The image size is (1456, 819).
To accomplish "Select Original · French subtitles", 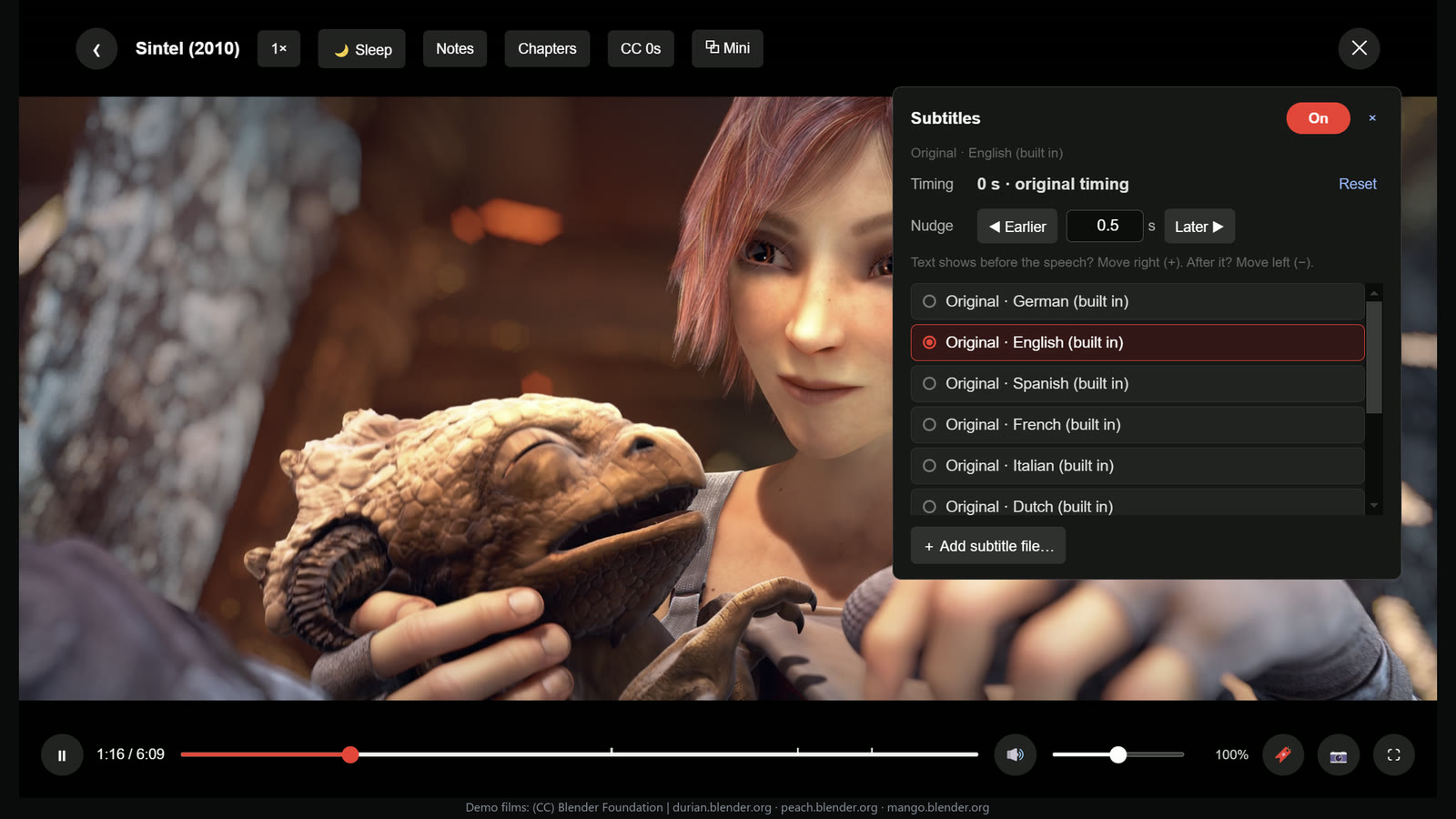I will pyautogui.click(x=1137, y=424).
